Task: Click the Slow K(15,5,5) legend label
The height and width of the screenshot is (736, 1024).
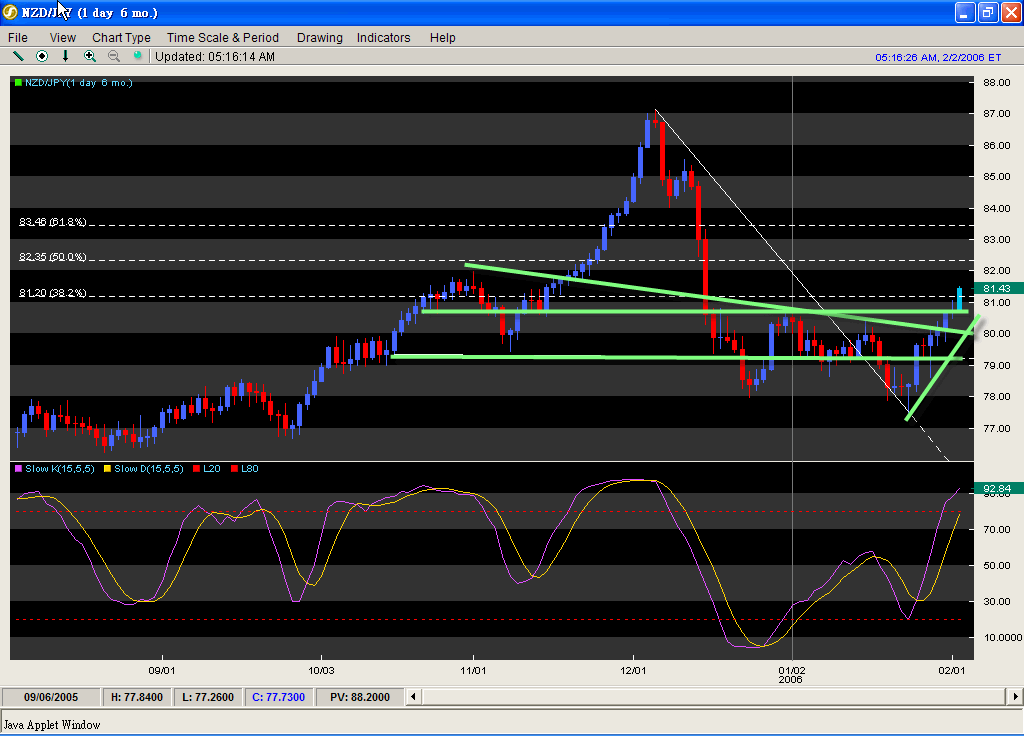Action: click(60, 469)
